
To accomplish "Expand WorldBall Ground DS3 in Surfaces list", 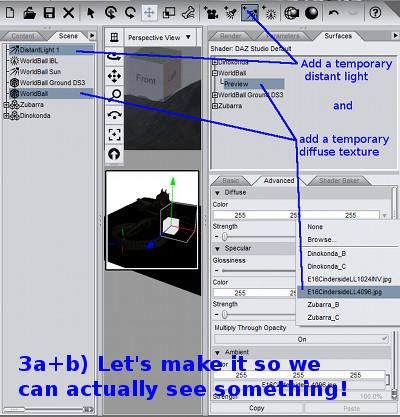I will (x=215, y=95).
